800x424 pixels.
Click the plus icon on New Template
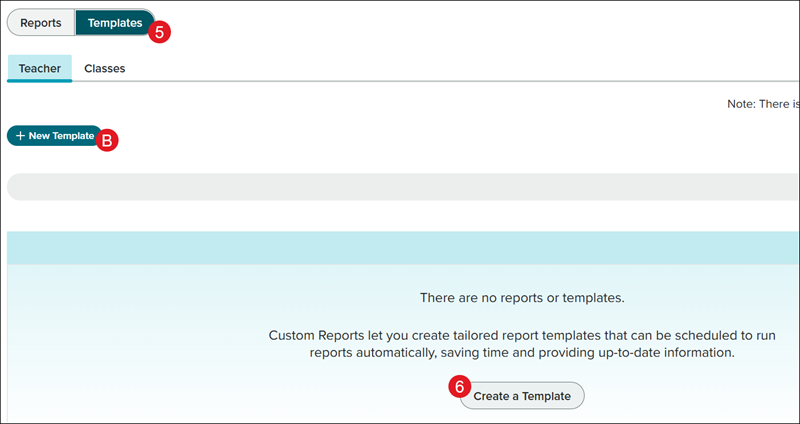(20, 136)
